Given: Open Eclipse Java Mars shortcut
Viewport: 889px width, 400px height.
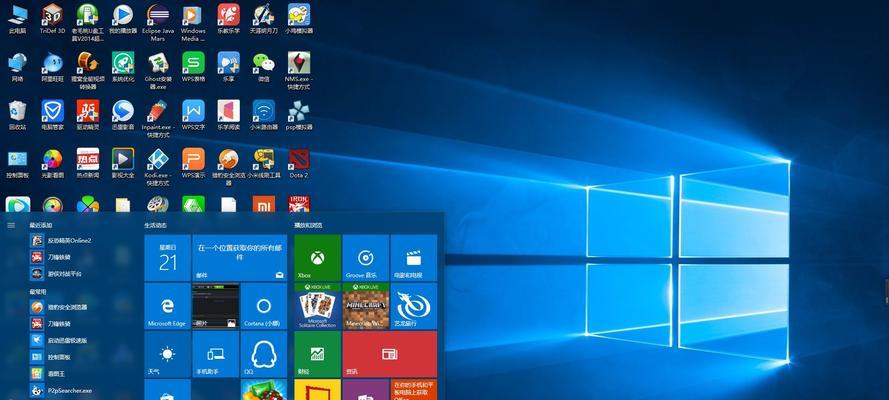Looking at the screenshot, I should click(x=158, y=23).
